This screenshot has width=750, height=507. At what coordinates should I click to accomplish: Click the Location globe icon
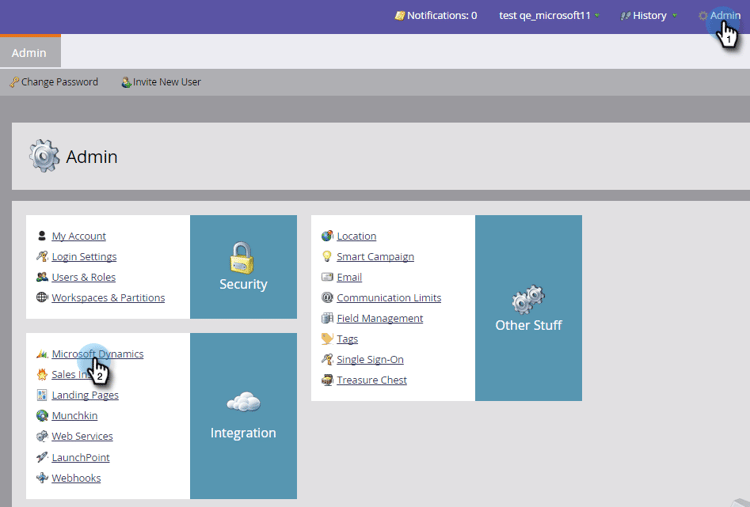(x=327, y=236)
